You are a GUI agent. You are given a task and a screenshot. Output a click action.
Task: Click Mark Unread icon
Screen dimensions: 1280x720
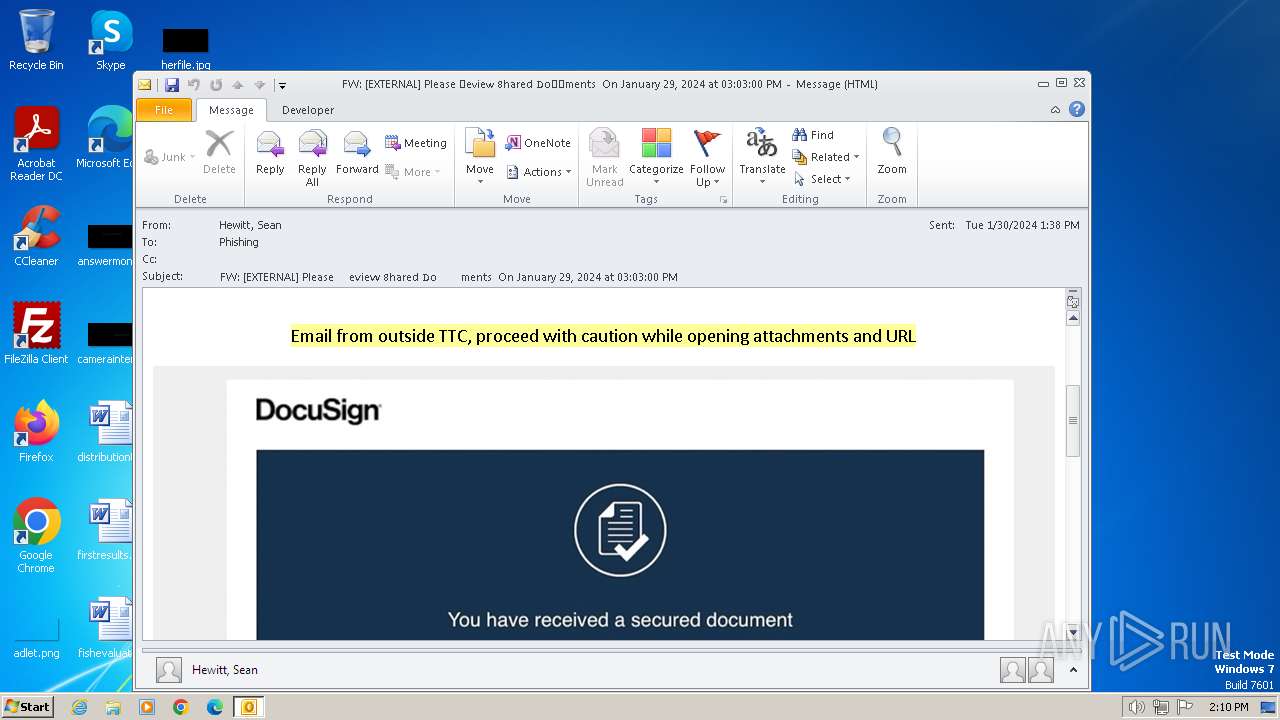pos(604,158)
